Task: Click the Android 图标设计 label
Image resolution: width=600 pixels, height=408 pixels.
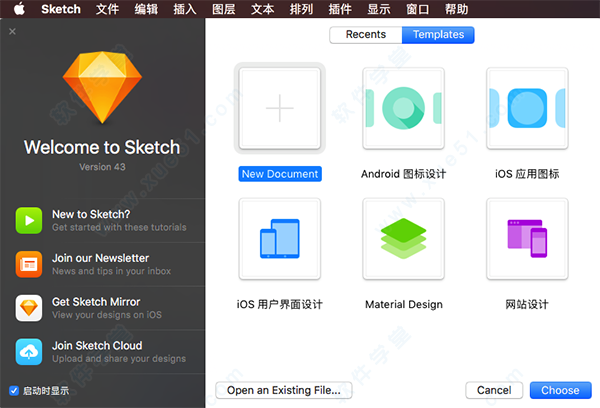Action: (x=403, y=174)
